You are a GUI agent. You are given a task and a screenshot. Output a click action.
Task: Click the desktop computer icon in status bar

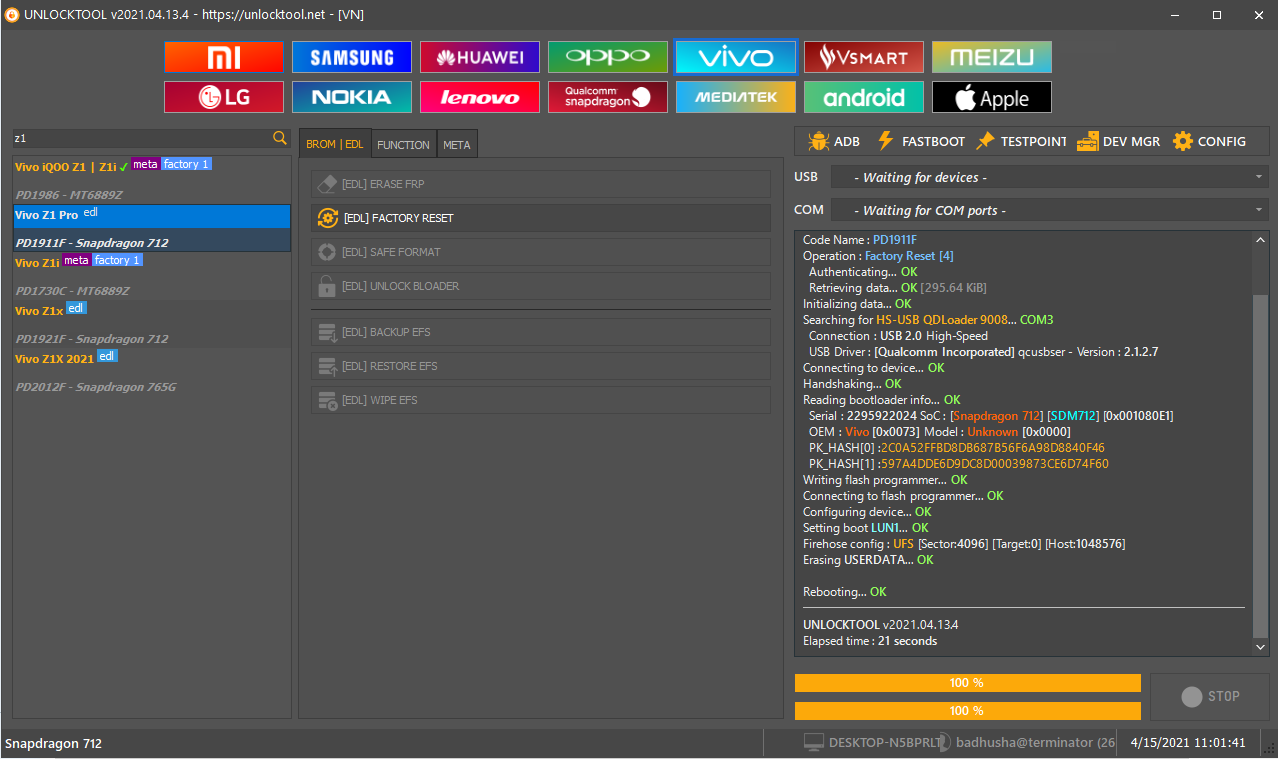pyautogui.click(x=813, y=743)
